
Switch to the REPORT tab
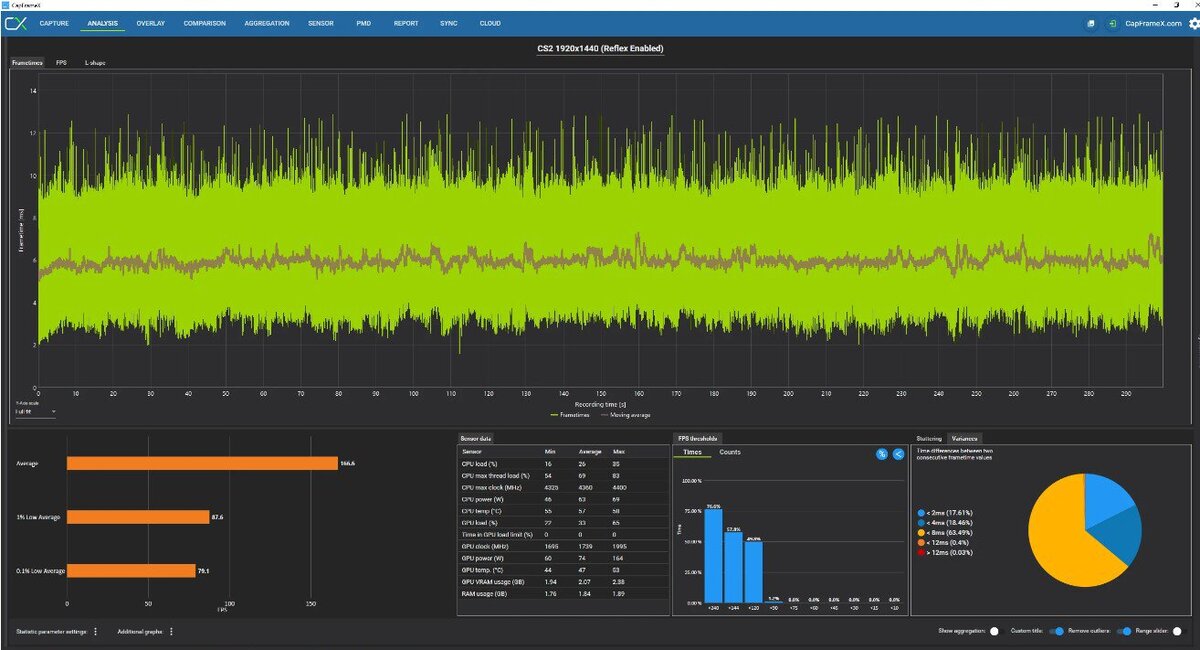point(406,23)
